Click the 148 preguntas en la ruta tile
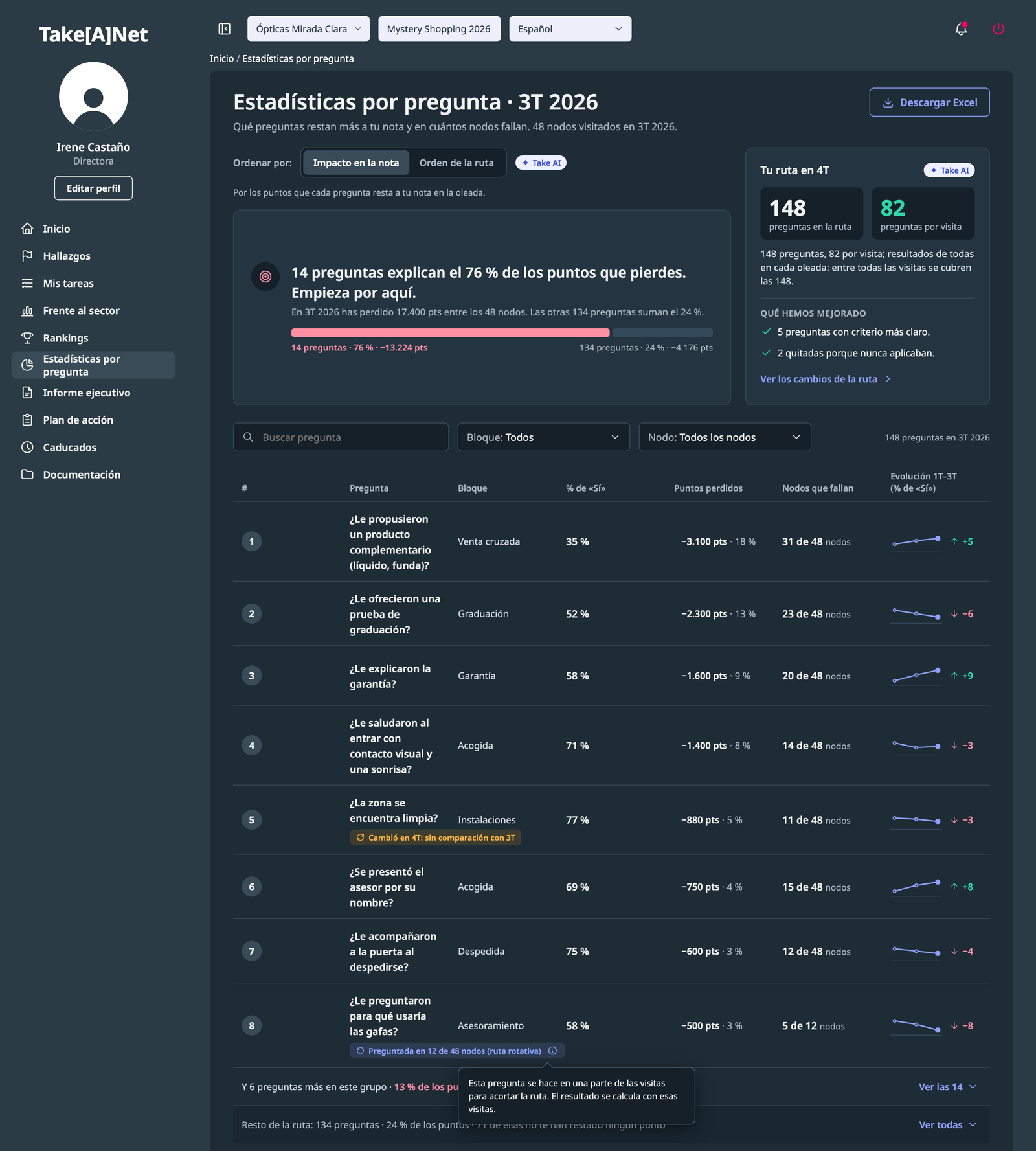The image size is (1036, 1151). click(811, 214)
